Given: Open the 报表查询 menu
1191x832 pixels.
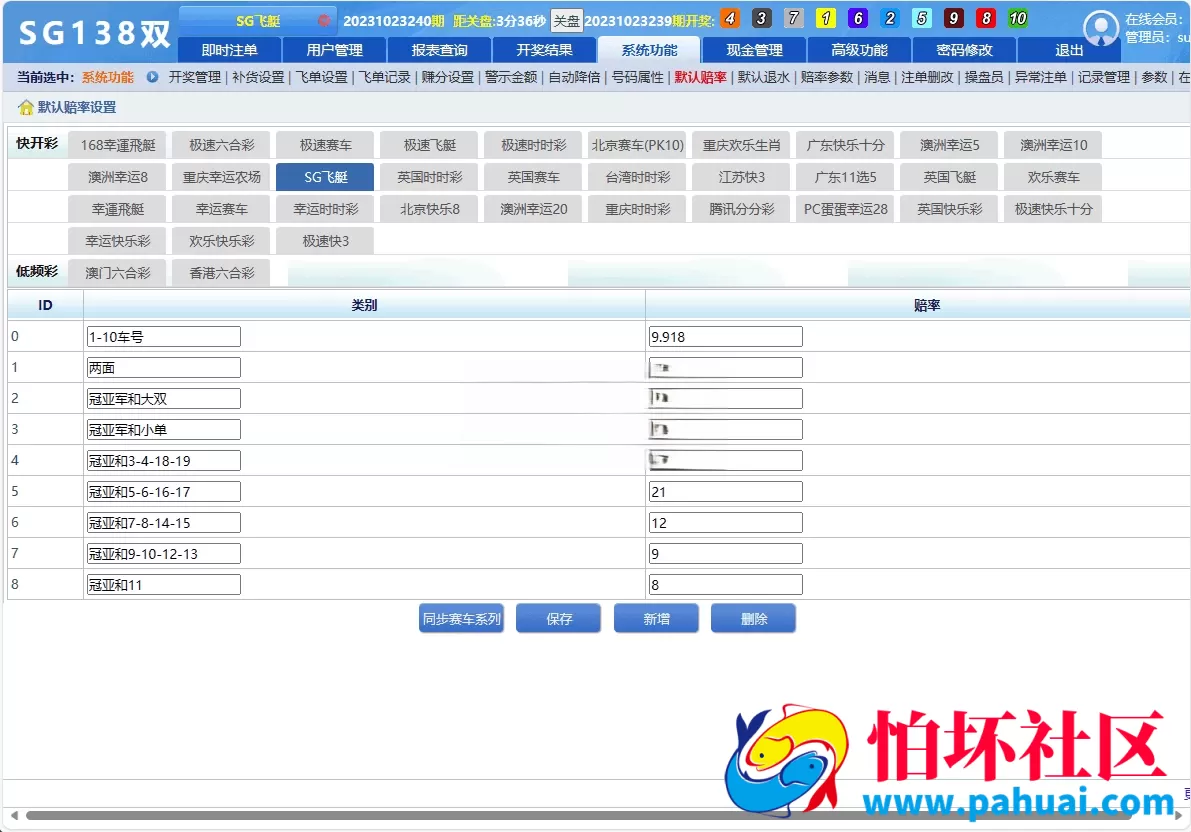Looking at the screenshot, I should click(x=439, y=50).
